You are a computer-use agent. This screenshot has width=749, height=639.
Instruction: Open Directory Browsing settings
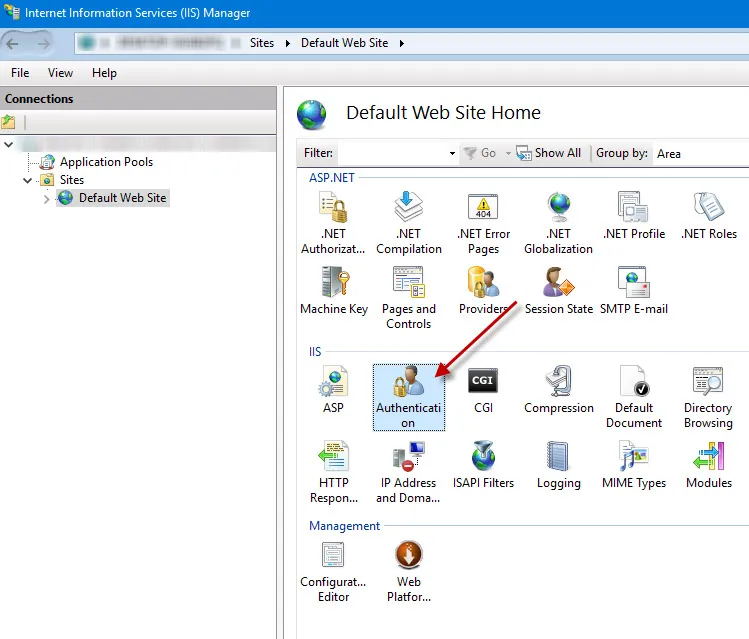[x=708, y=397]
